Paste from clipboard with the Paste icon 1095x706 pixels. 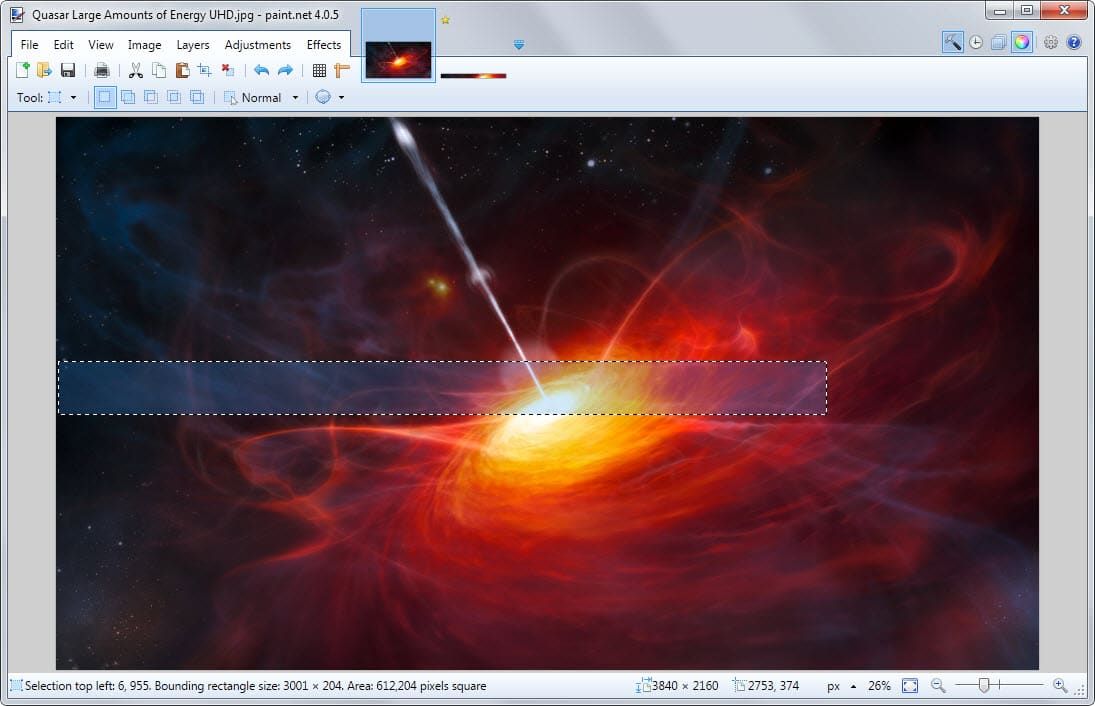[182, 70]
